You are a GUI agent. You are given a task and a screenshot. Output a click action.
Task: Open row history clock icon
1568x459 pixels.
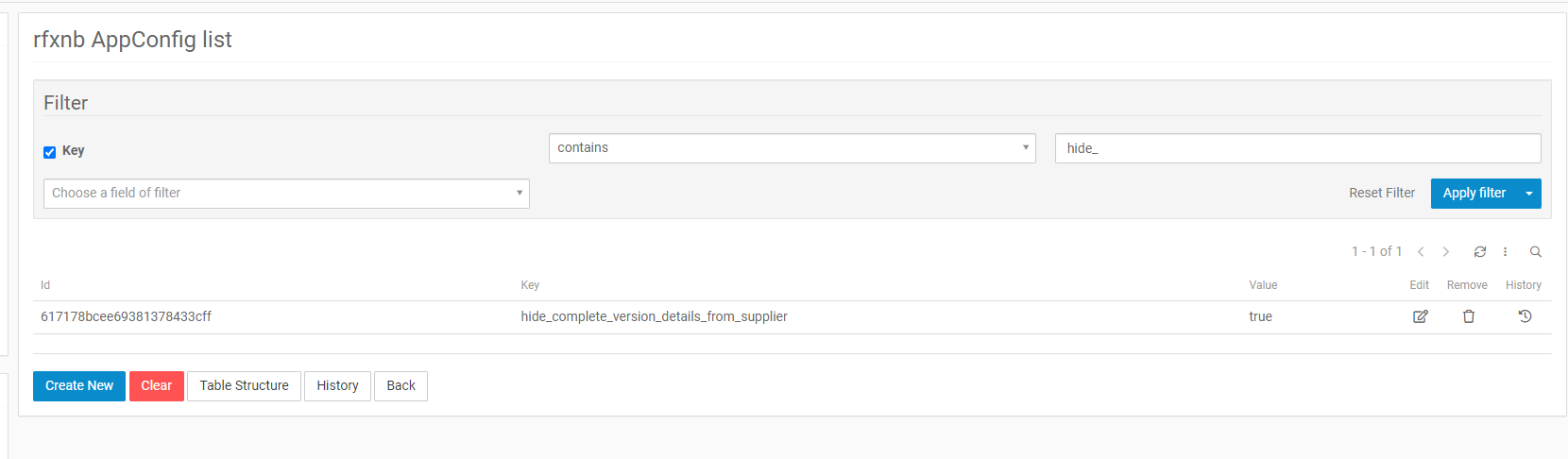[1525, 316]
